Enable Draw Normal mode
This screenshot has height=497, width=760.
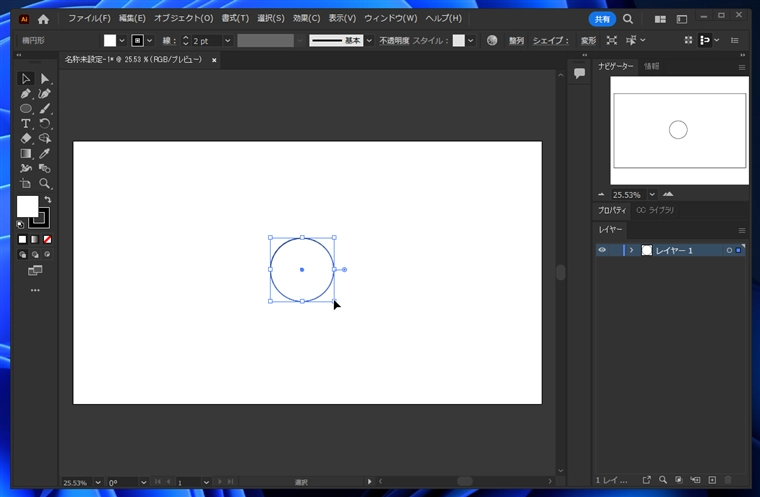coord(22,255)
